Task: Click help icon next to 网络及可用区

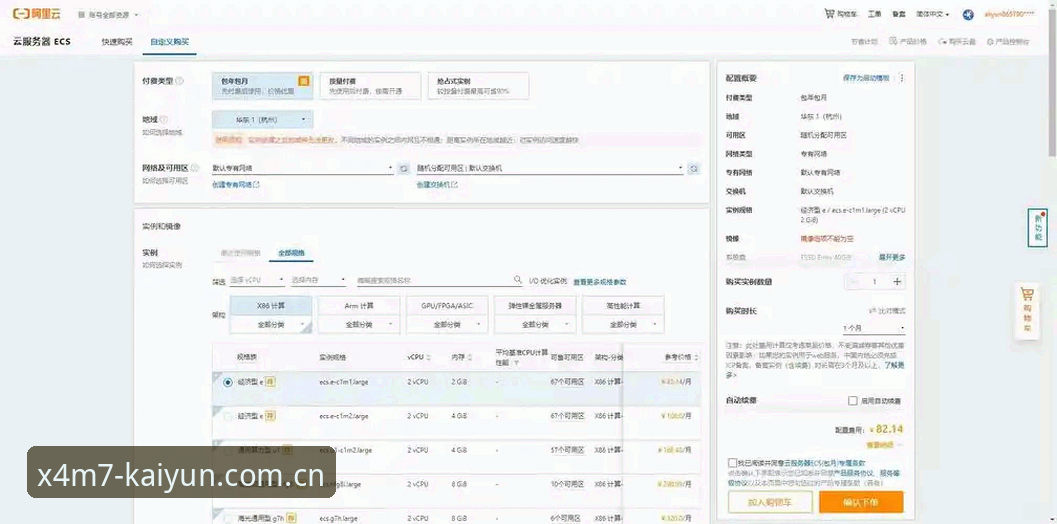Action: pyautogui.click(x=195, y=167)
